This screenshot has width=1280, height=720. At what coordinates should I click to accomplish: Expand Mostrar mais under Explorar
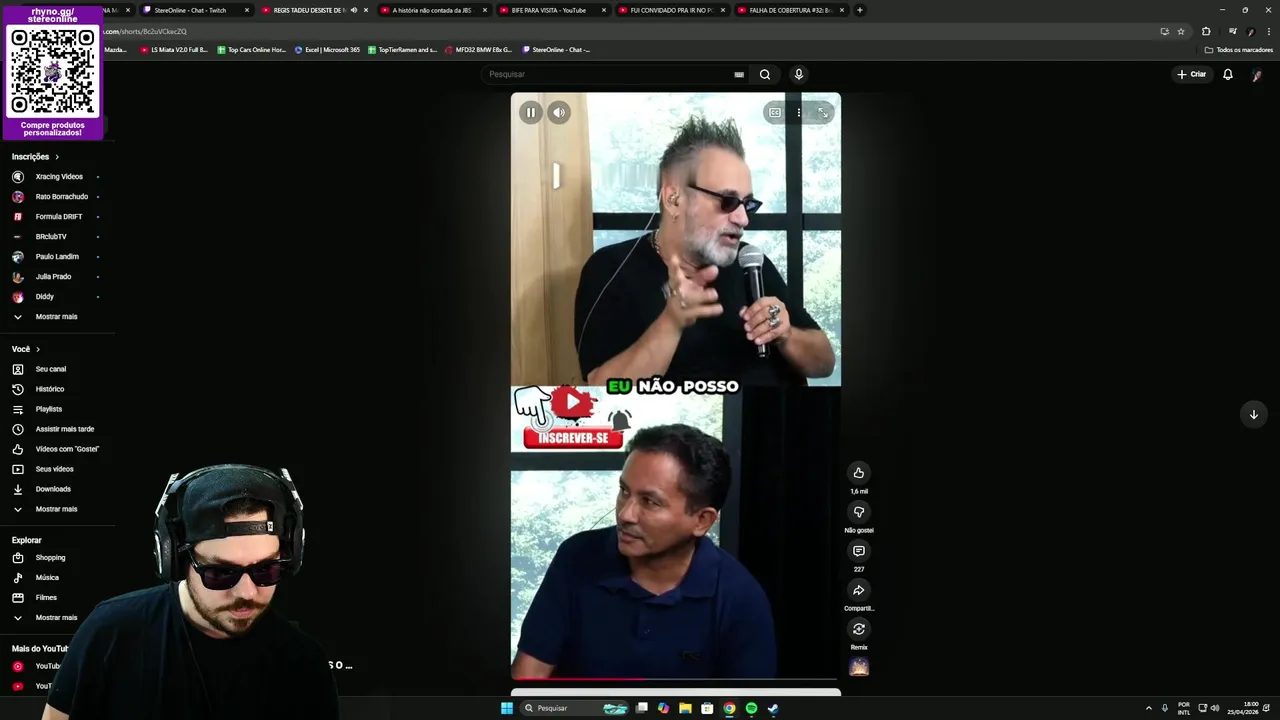click(55, 618)
